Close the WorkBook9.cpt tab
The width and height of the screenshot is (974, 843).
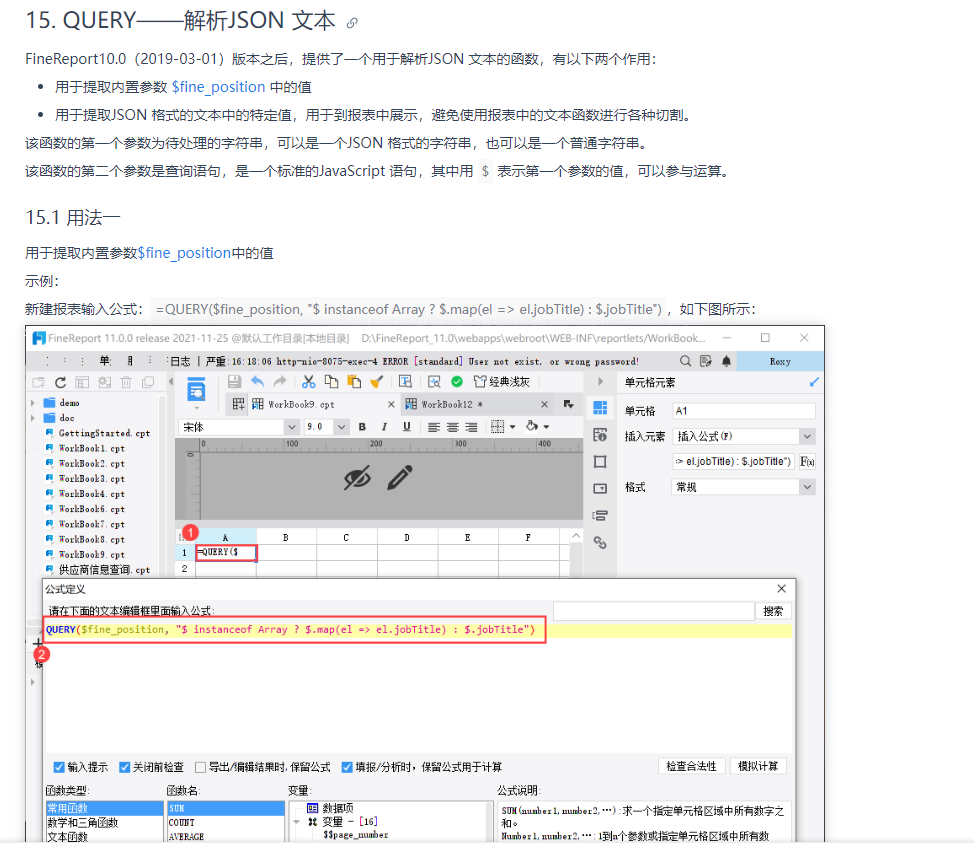pos(391,404)
